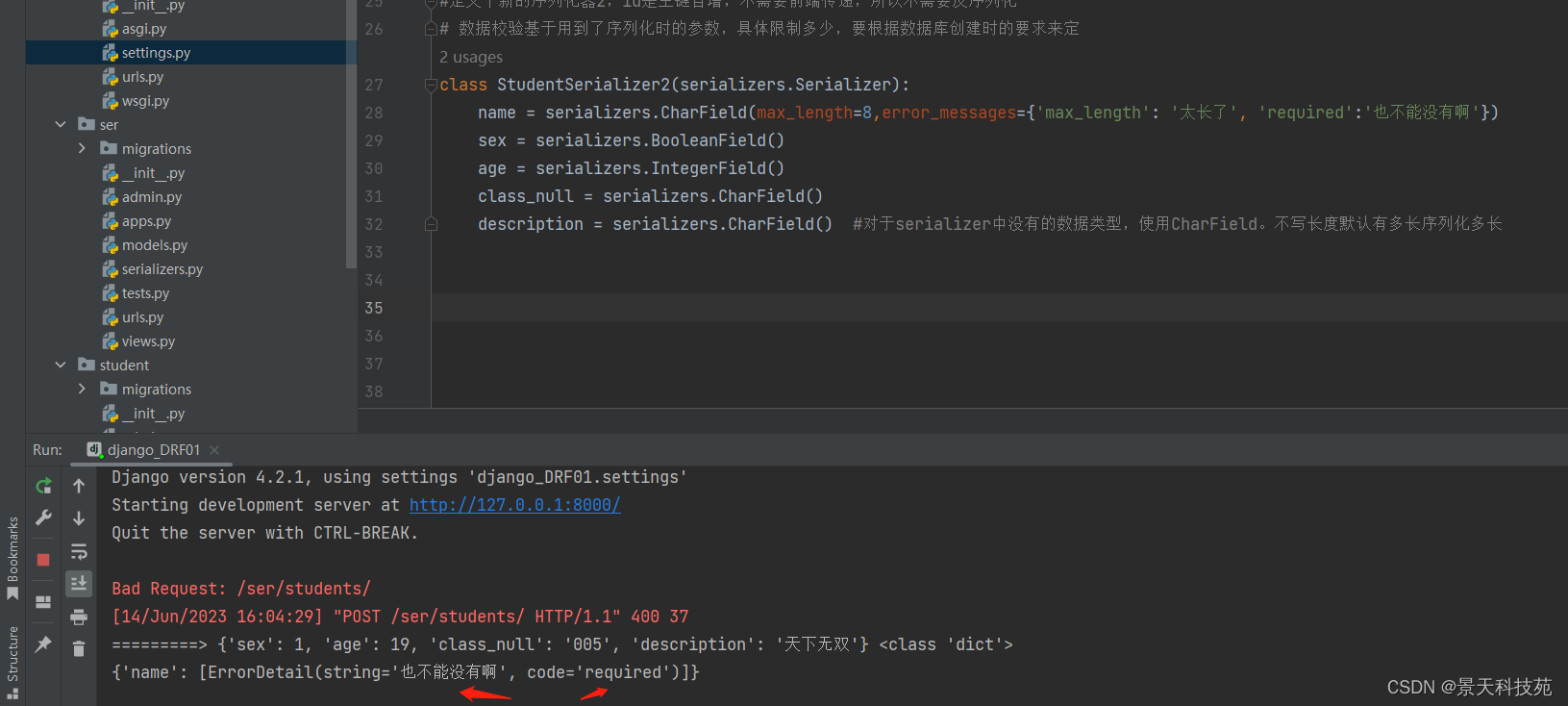Restore the run panel layout
The image size is (1568, 706).
point(43,602)
